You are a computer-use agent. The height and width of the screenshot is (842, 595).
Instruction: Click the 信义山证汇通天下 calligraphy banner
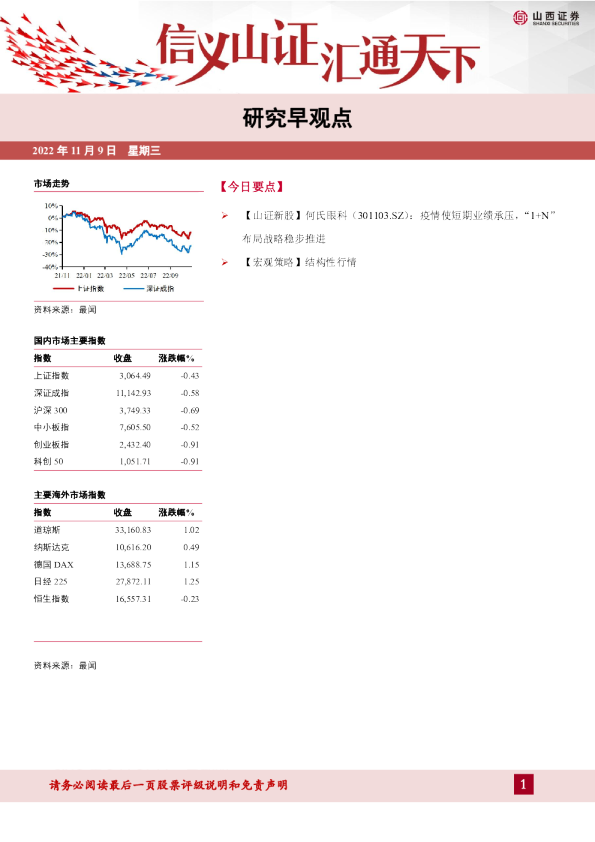(x=317, y=53)
